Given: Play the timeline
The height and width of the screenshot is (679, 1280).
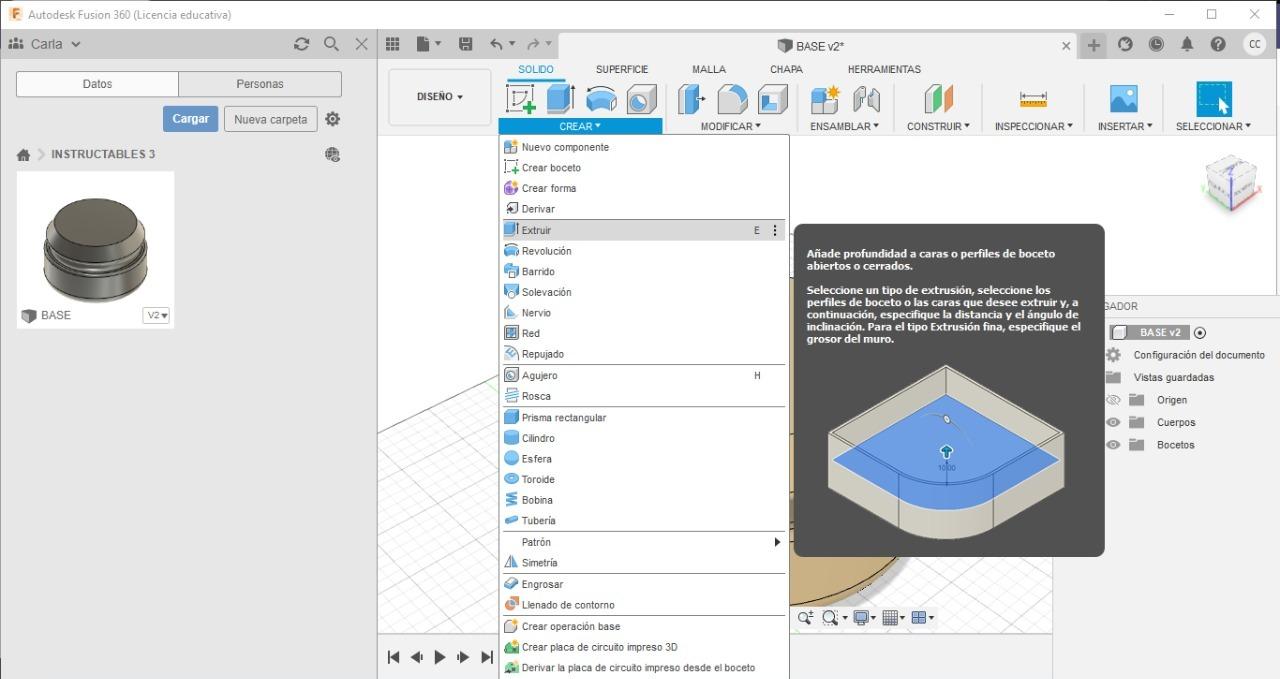Looking at the screenshot, I should coord(440,657).
